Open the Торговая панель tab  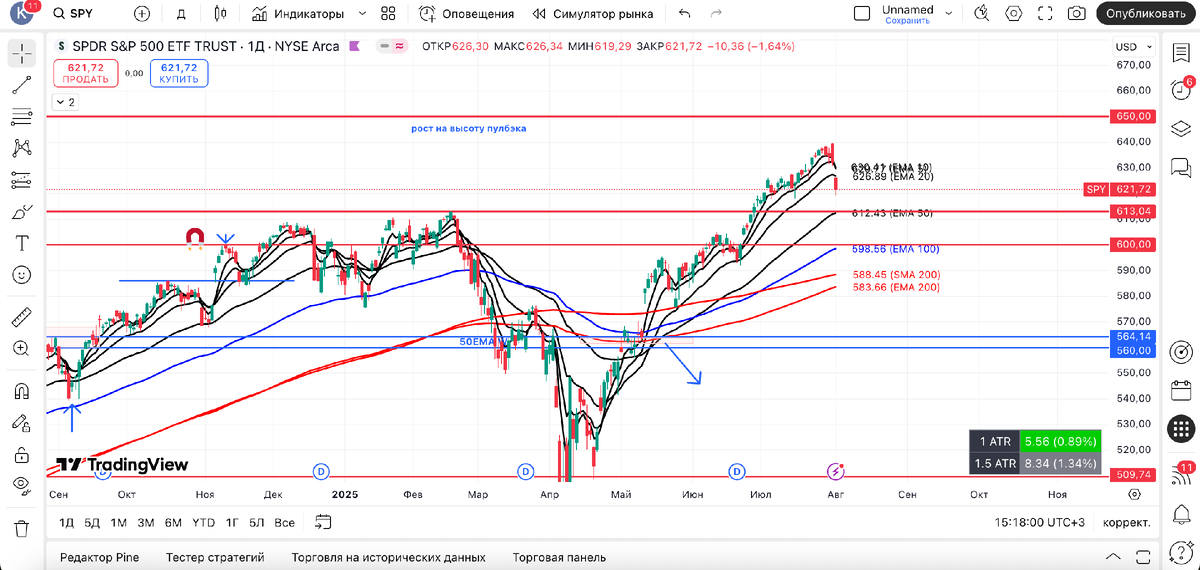pos(559,558)
